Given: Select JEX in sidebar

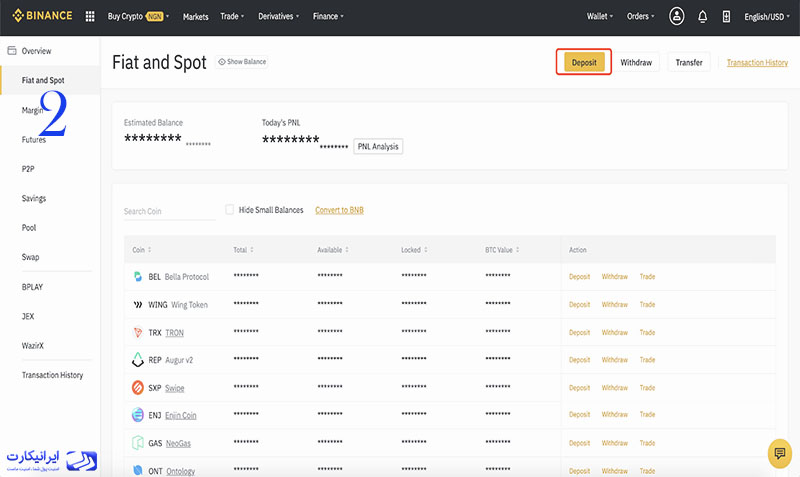Looking at the screenshot, I should (x=28, y=316).
